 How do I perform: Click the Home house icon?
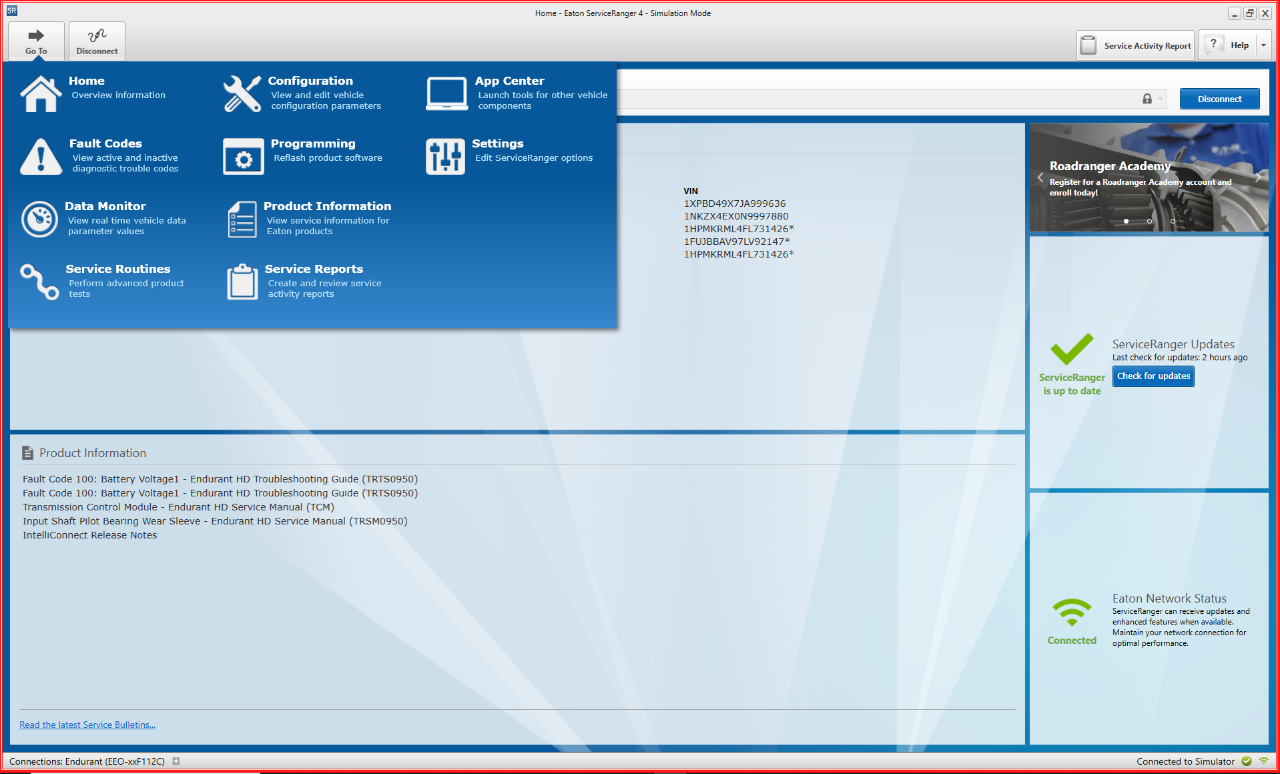click(x=40, y=93)
